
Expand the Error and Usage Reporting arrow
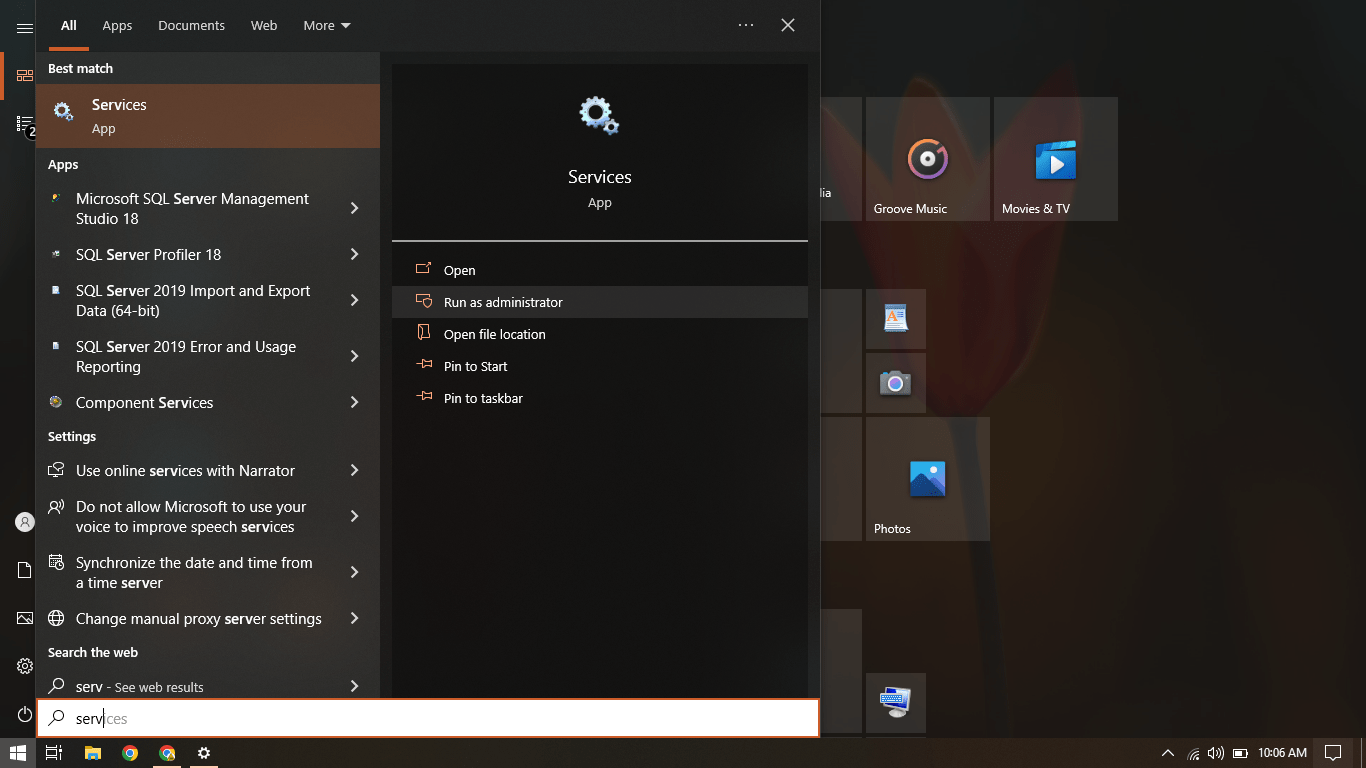pyautogui.click(x=354, y=356)
